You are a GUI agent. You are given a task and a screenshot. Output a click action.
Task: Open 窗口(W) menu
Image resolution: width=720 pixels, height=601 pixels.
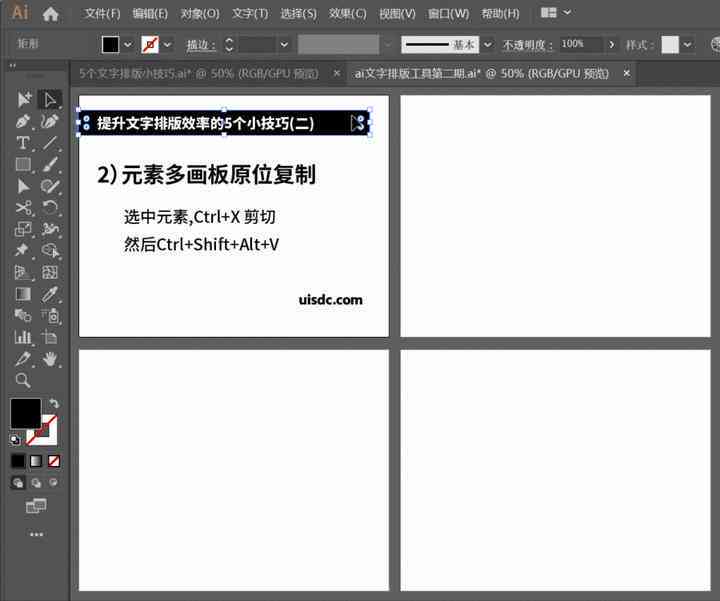(449, 14)
